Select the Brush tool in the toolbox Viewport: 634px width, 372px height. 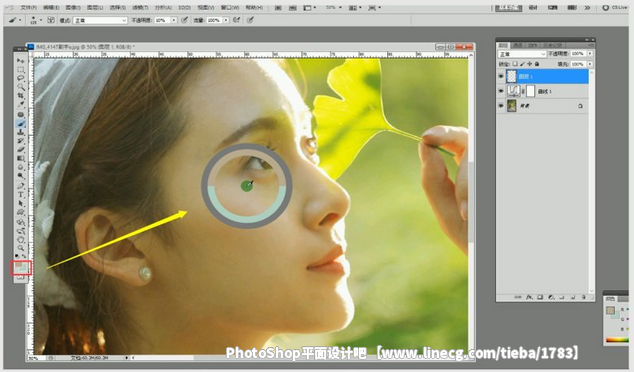point(20,124)
